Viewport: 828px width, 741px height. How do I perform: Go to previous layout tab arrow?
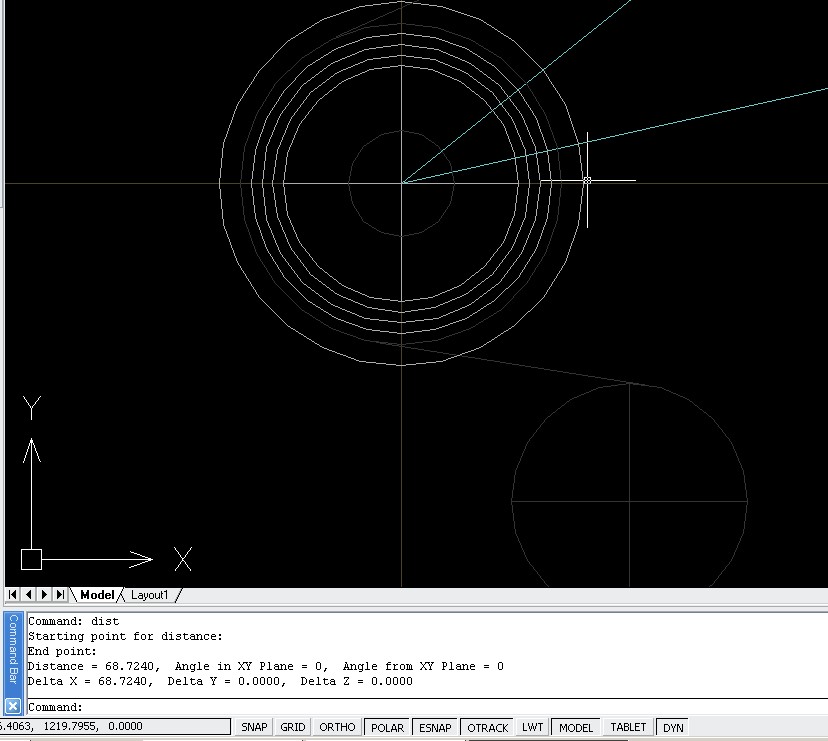click(x=28, y=595)
